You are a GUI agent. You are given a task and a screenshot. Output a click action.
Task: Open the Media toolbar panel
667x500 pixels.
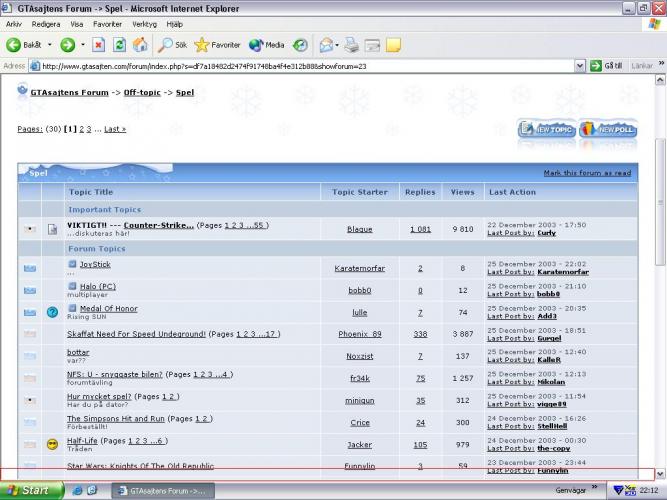click(x=267, y=45)
